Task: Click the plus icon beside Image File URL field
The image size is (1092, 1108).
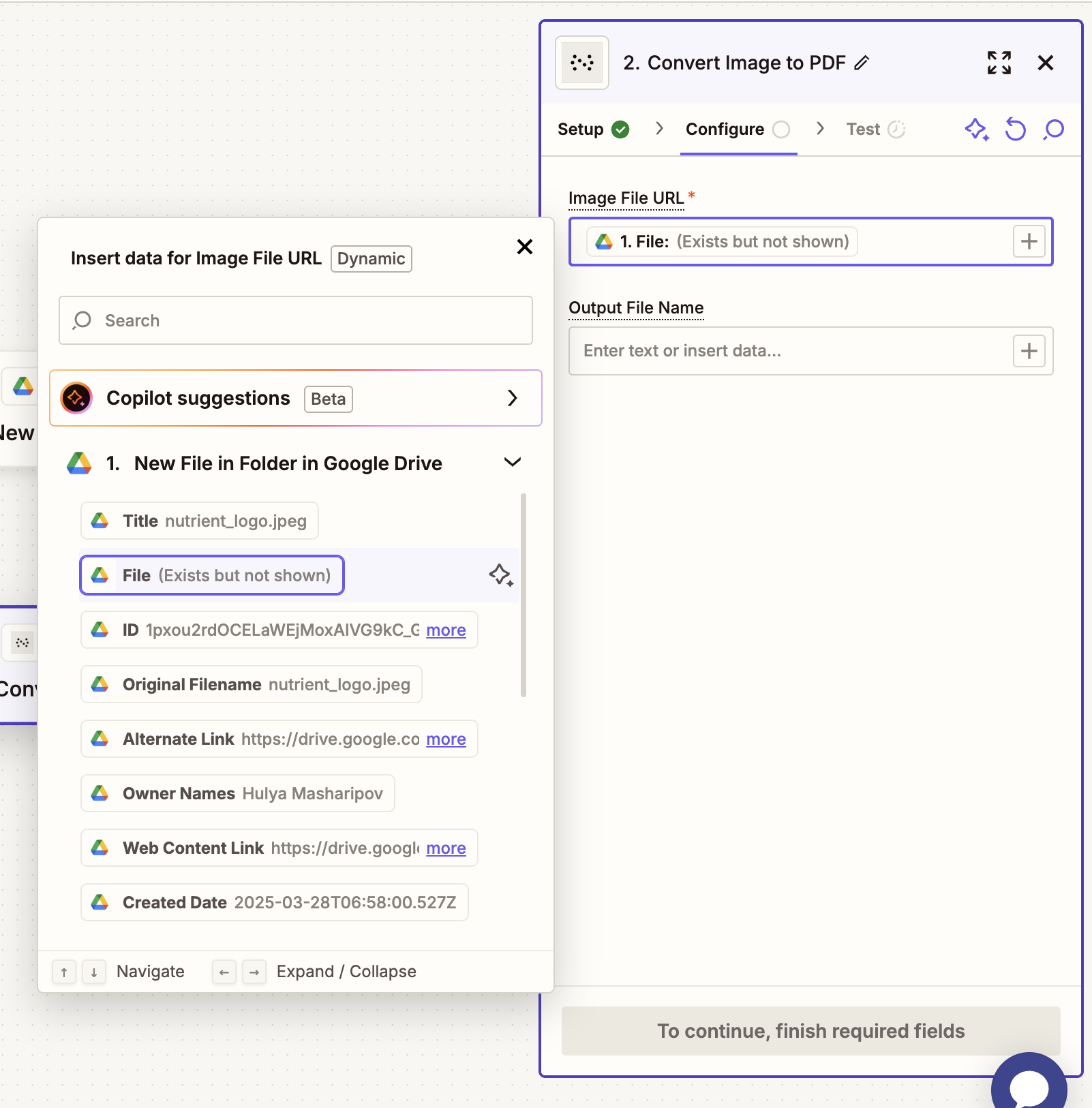Action: [x=1029, y=241]
